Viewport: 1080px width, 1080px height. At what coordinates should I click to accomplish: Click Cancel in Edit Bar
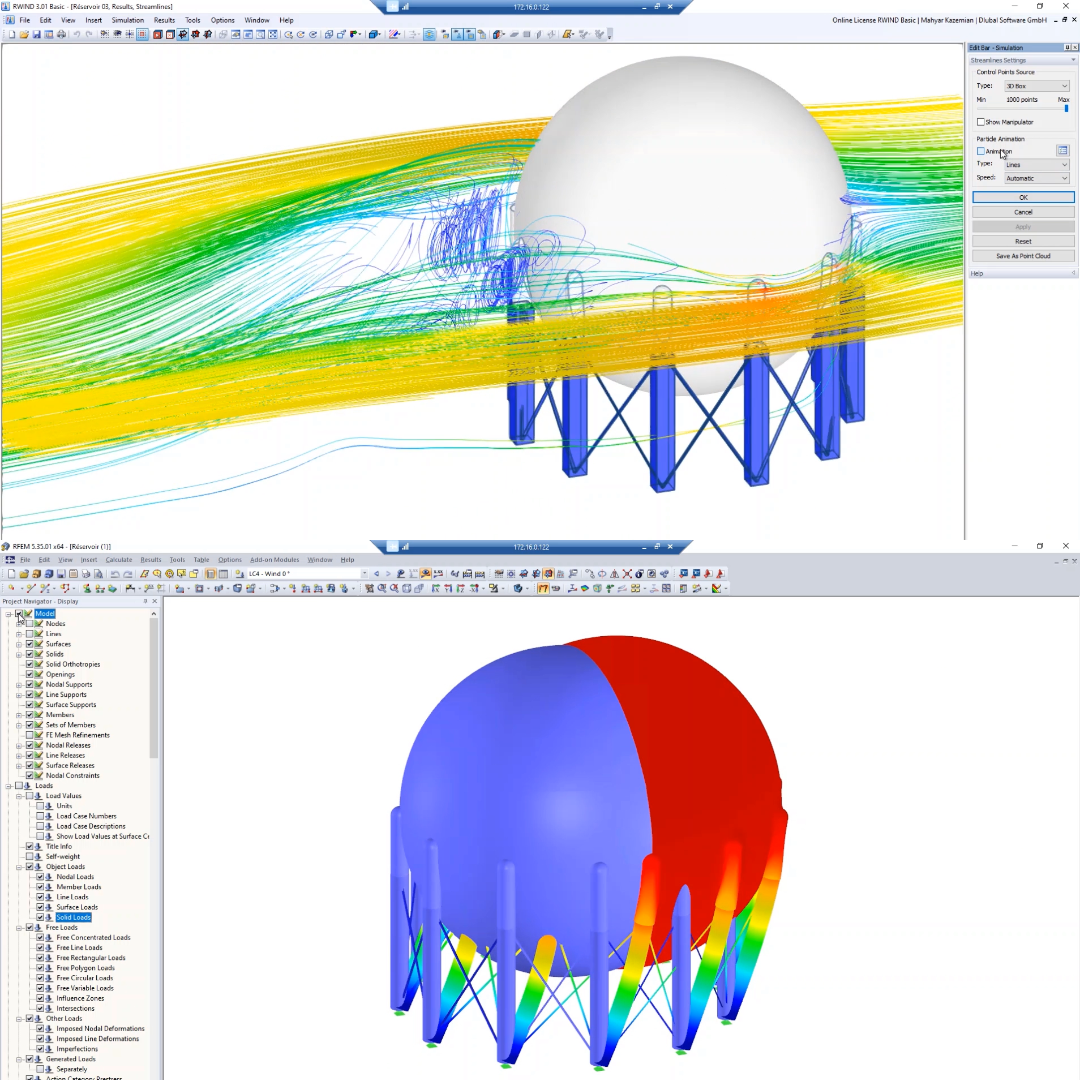[x=1023, y=212]
